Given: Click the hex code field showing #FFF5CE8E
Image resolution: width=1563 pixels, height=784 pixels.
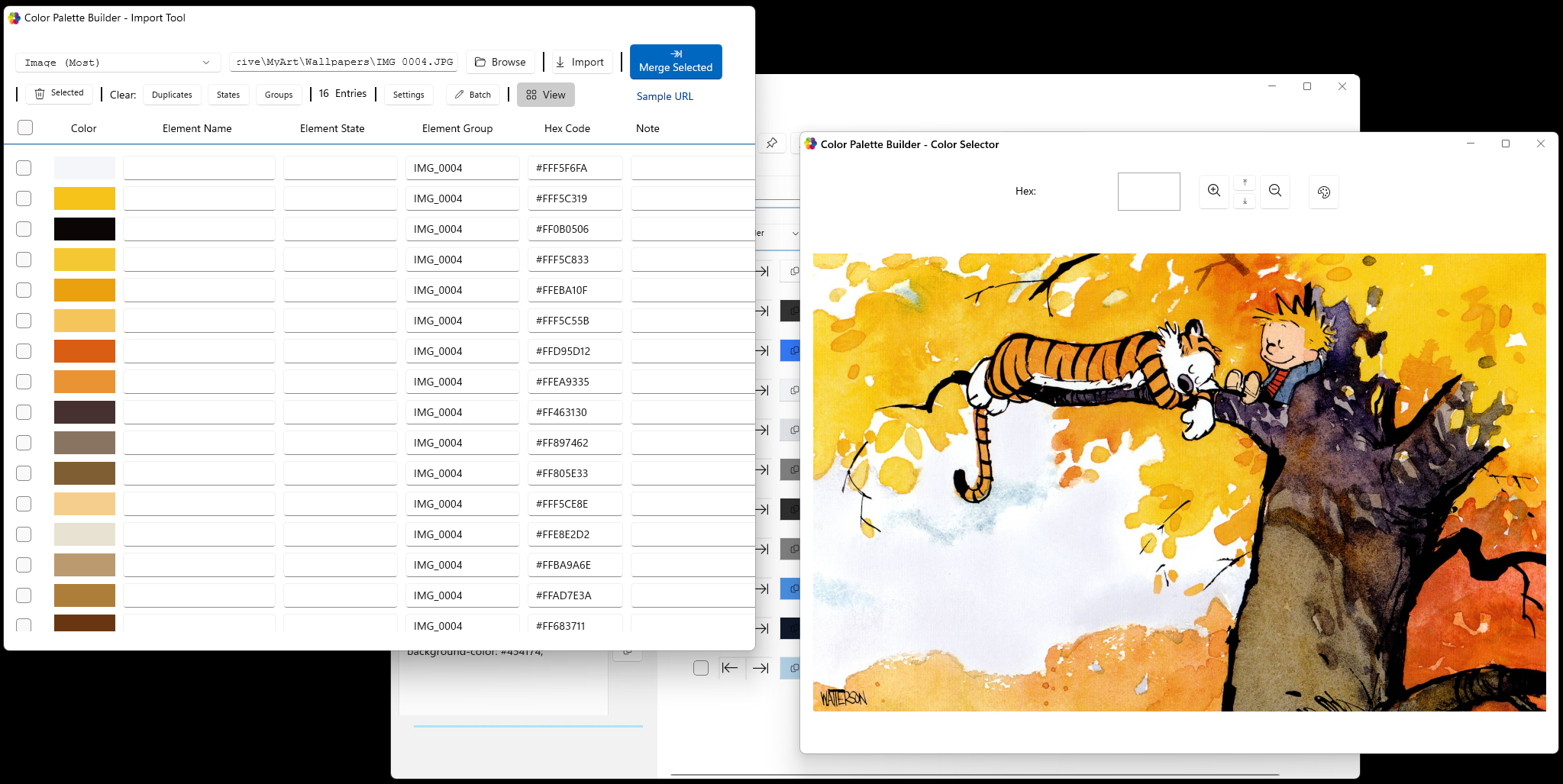Looking at the screenshot, I should [x=575, y=504].
